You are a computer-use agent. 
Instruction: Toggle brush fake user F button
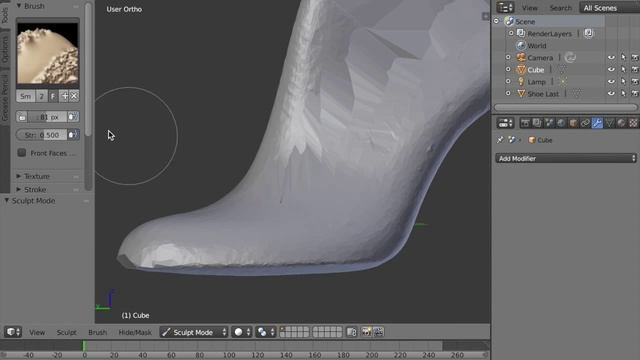pos(53,96)
